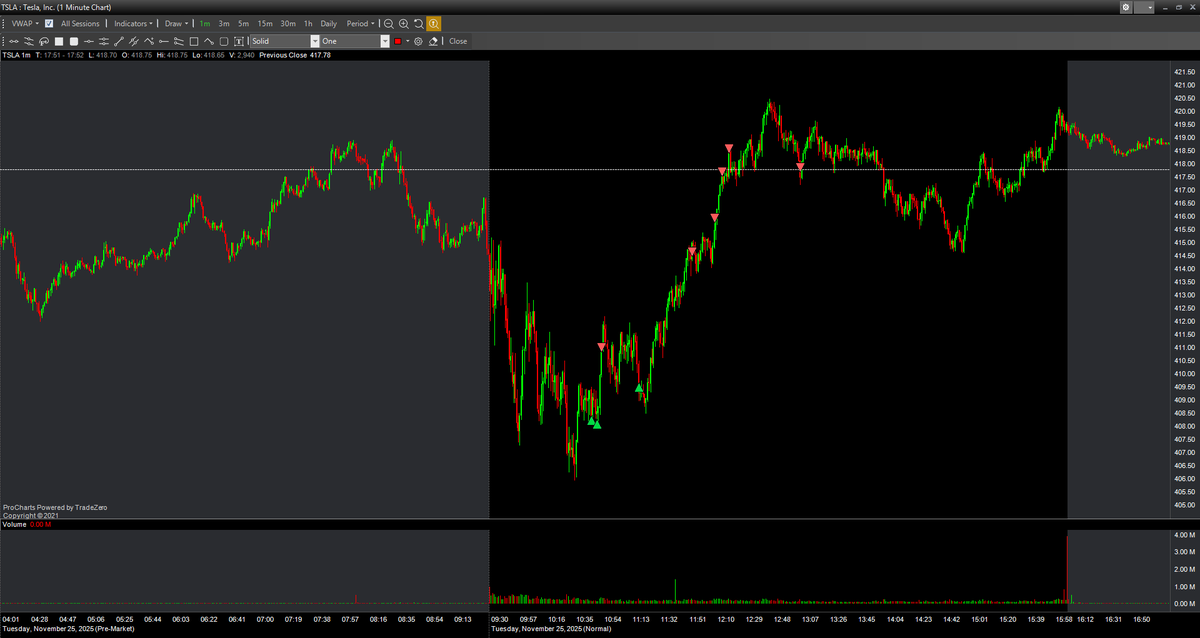
Task: Click the 421.50 price axis label
Action: coord(1184,72)
